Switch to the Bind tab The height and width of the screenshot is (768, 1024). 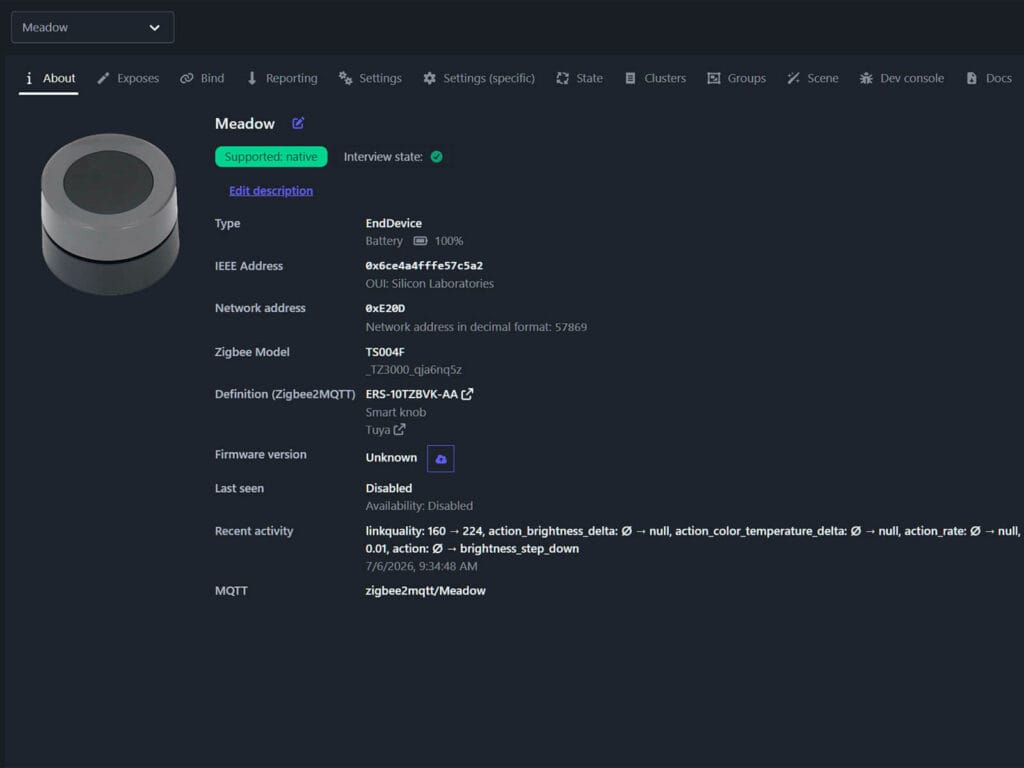(202, 78)
